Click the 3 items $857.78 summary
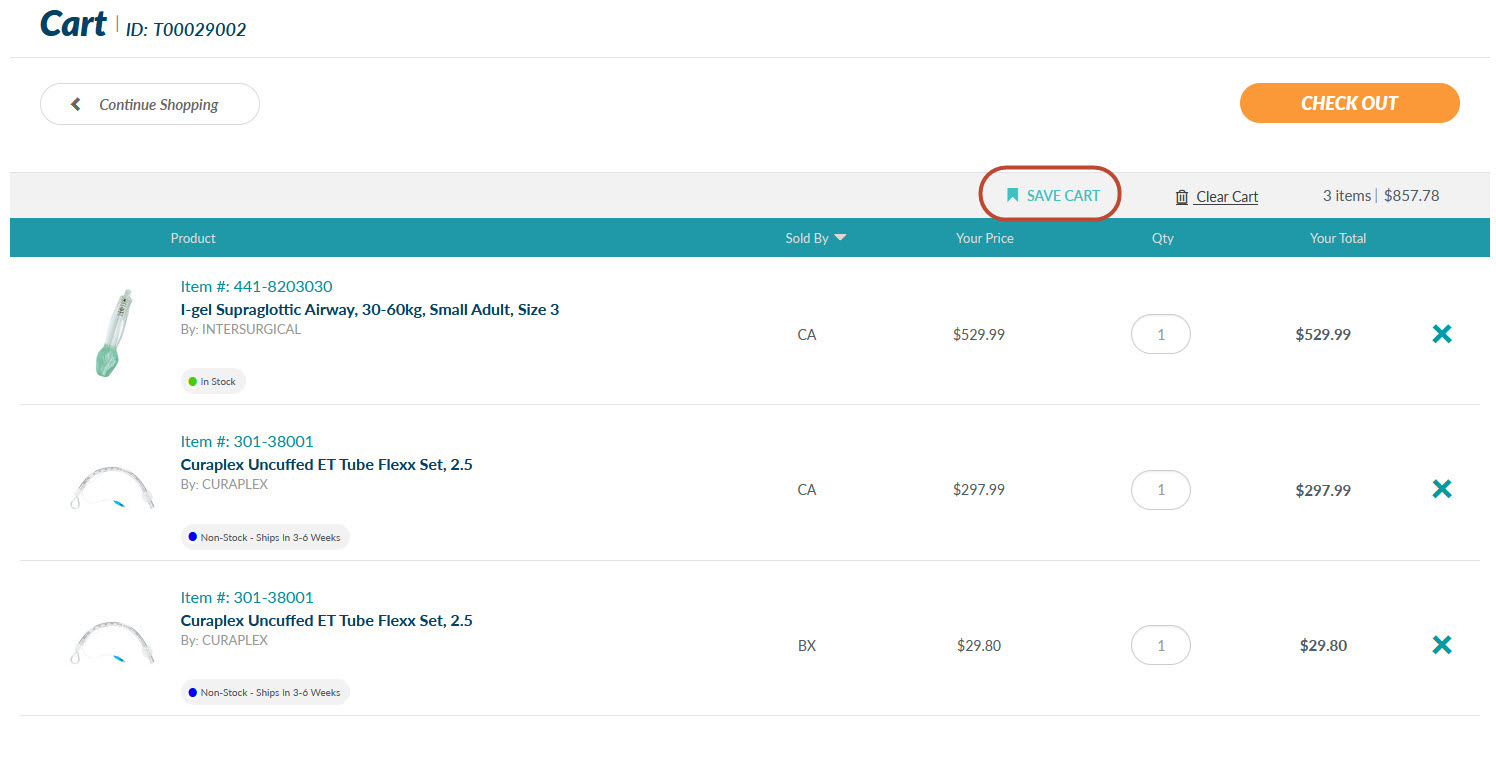 (1381, 196)
